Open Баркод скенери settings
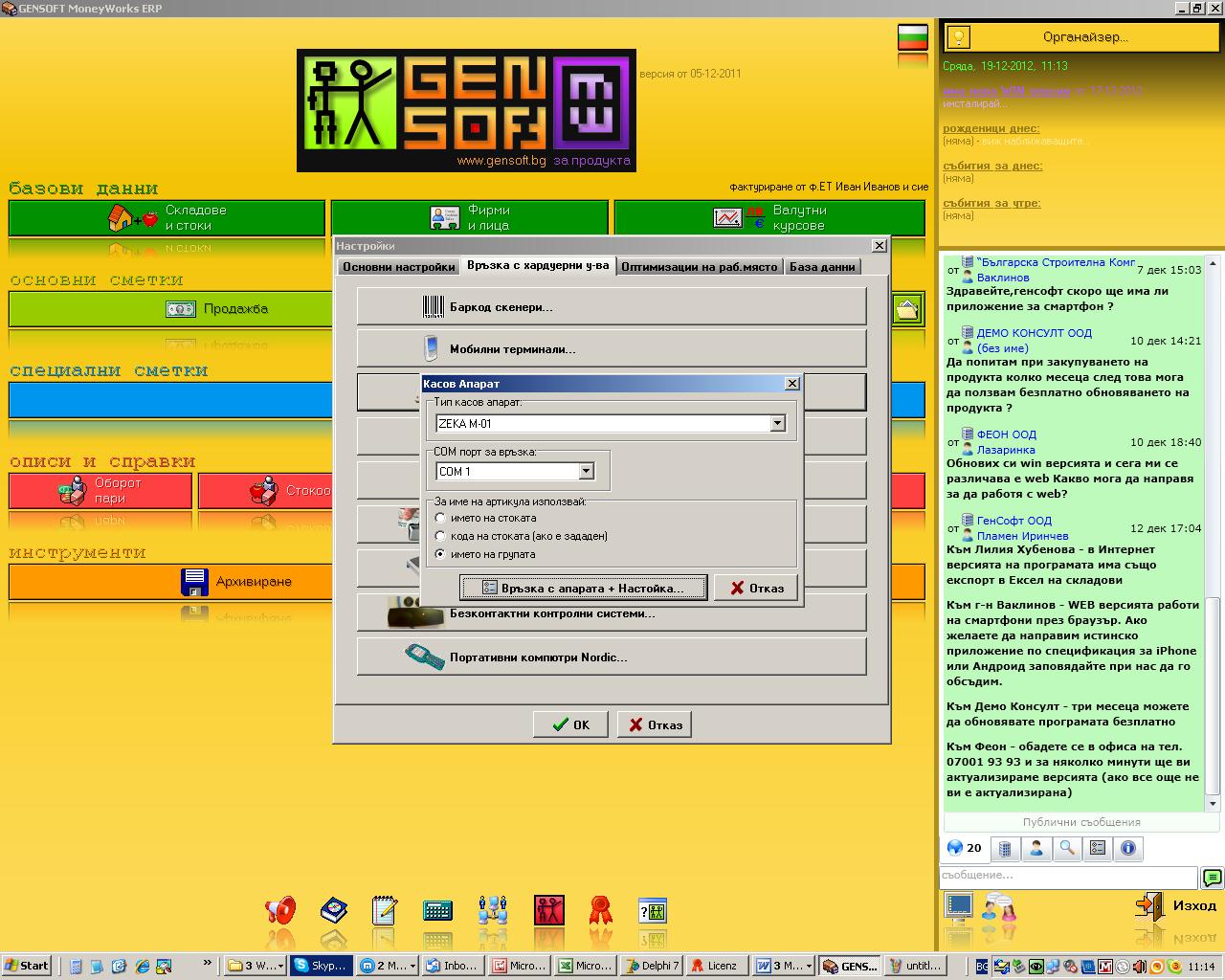 coord(612,307)
